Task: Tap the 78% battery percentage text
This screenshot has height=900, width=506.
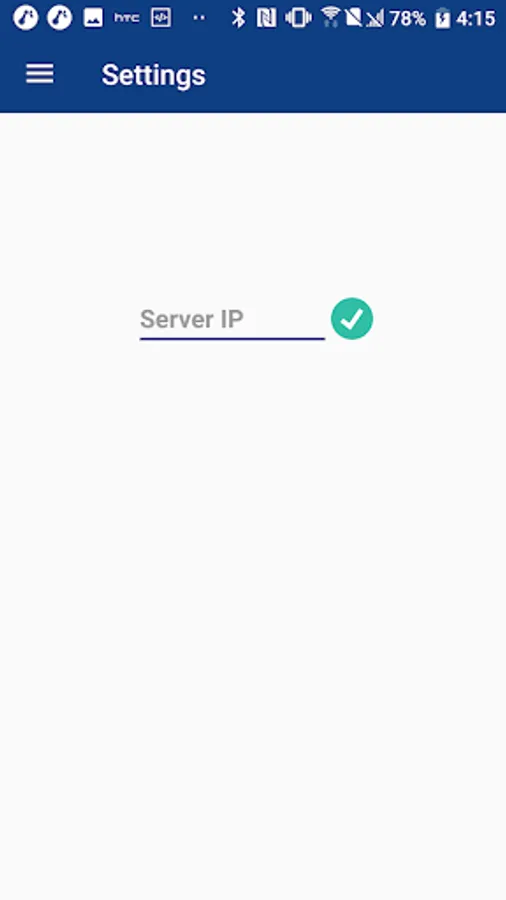Action: pyautogui.click(x=407, y=18)
